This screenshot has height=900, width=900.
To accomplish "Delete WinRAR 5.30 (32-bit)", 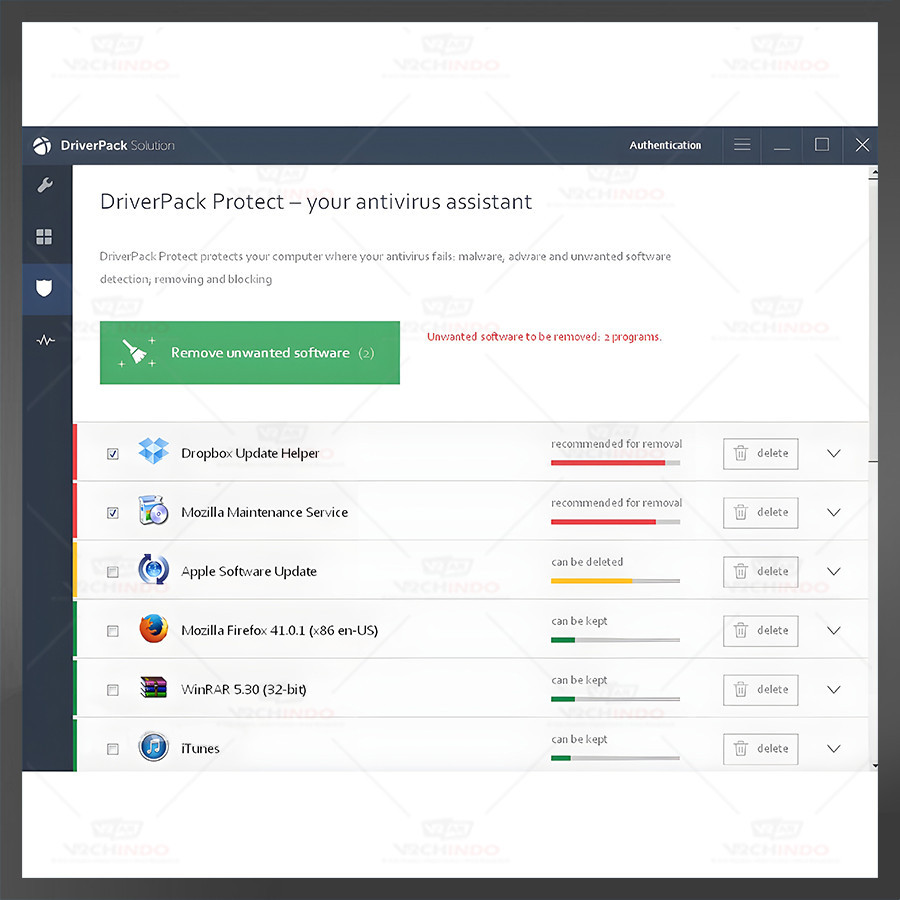I will click(761, 689).
